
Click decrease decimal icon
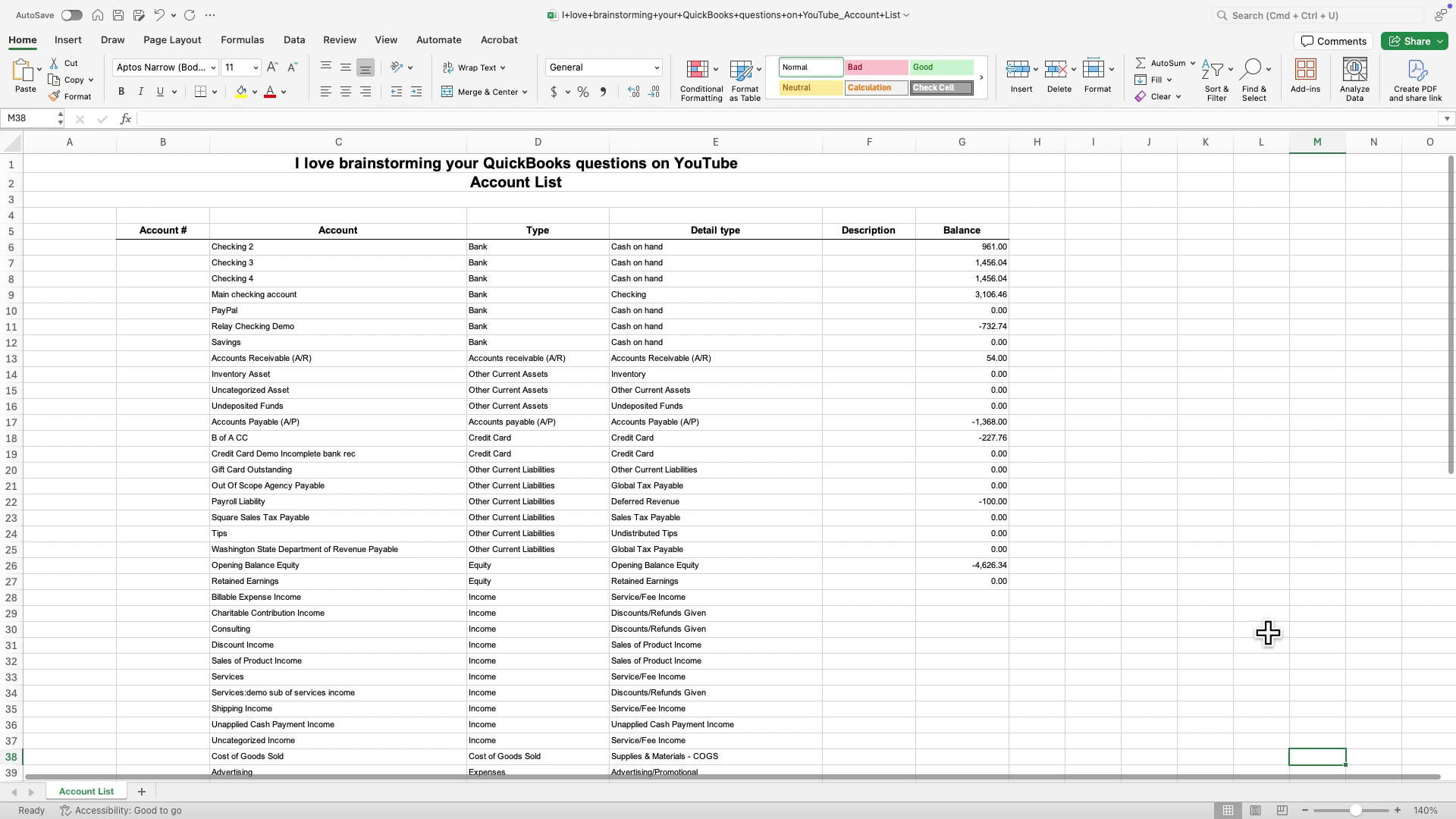tap(654, 92)
